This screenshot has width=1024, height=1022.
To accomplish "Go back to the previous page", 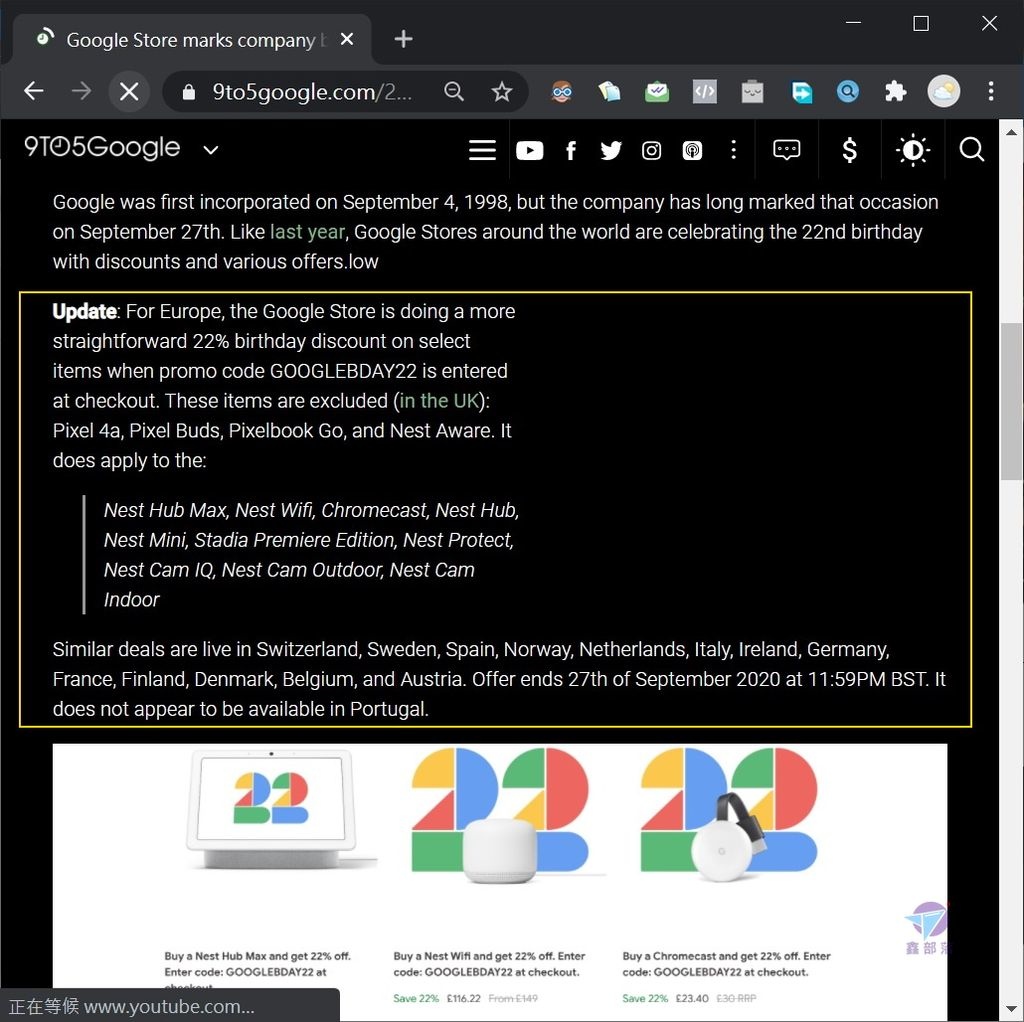I will 33,91.
